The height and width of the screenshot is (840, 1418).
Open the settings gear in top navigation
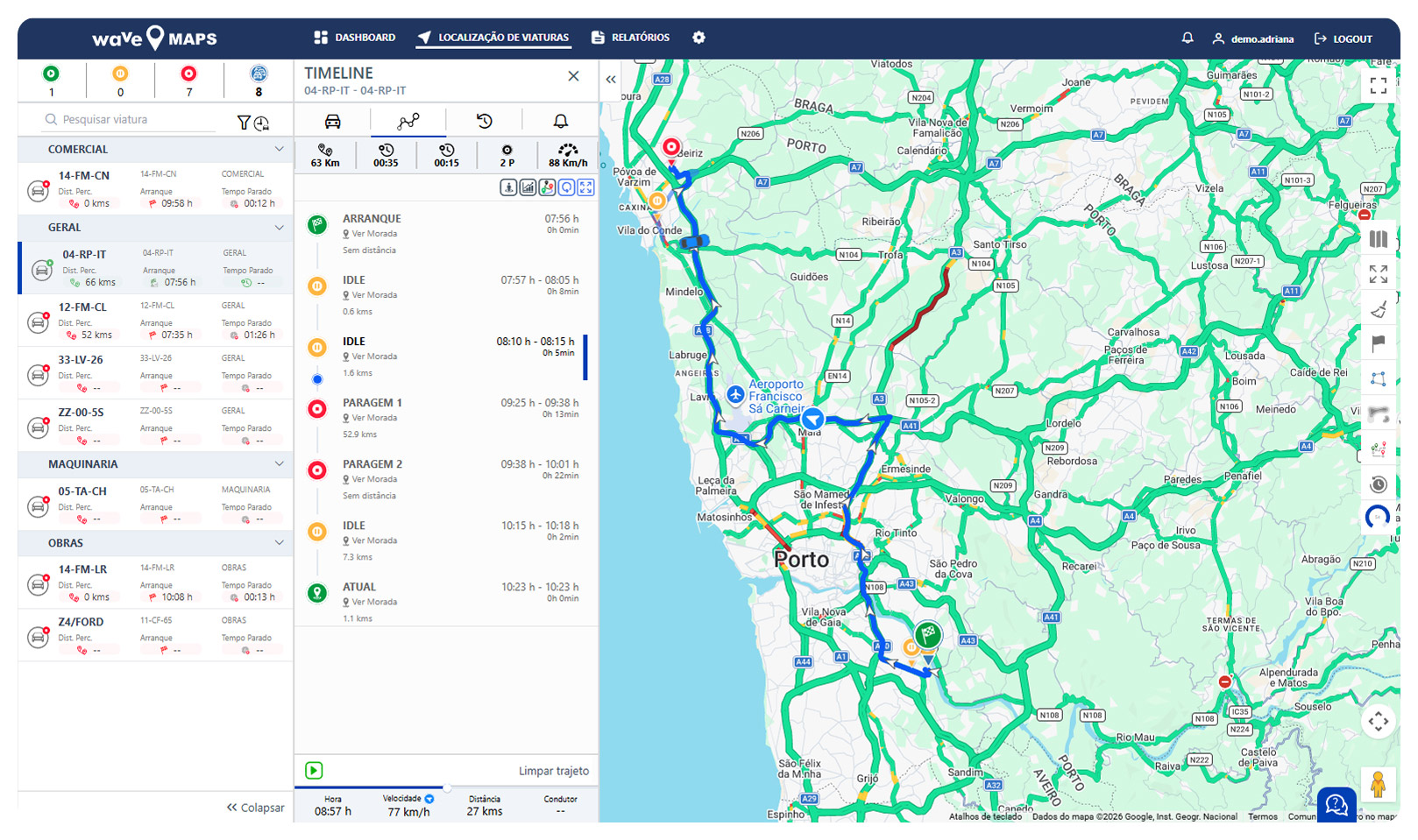tap(698, 38)
